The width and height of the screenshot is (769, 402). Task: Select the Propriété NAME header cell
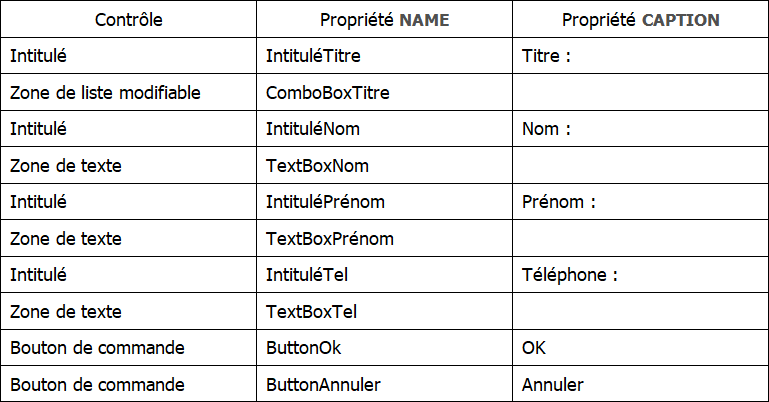(384, 20)
